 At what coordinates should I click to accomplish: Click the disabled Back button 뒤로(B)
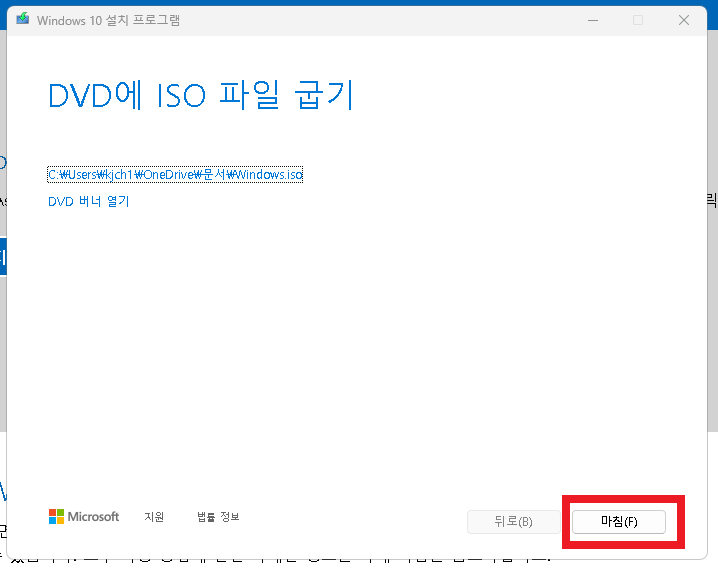[513, 521]
